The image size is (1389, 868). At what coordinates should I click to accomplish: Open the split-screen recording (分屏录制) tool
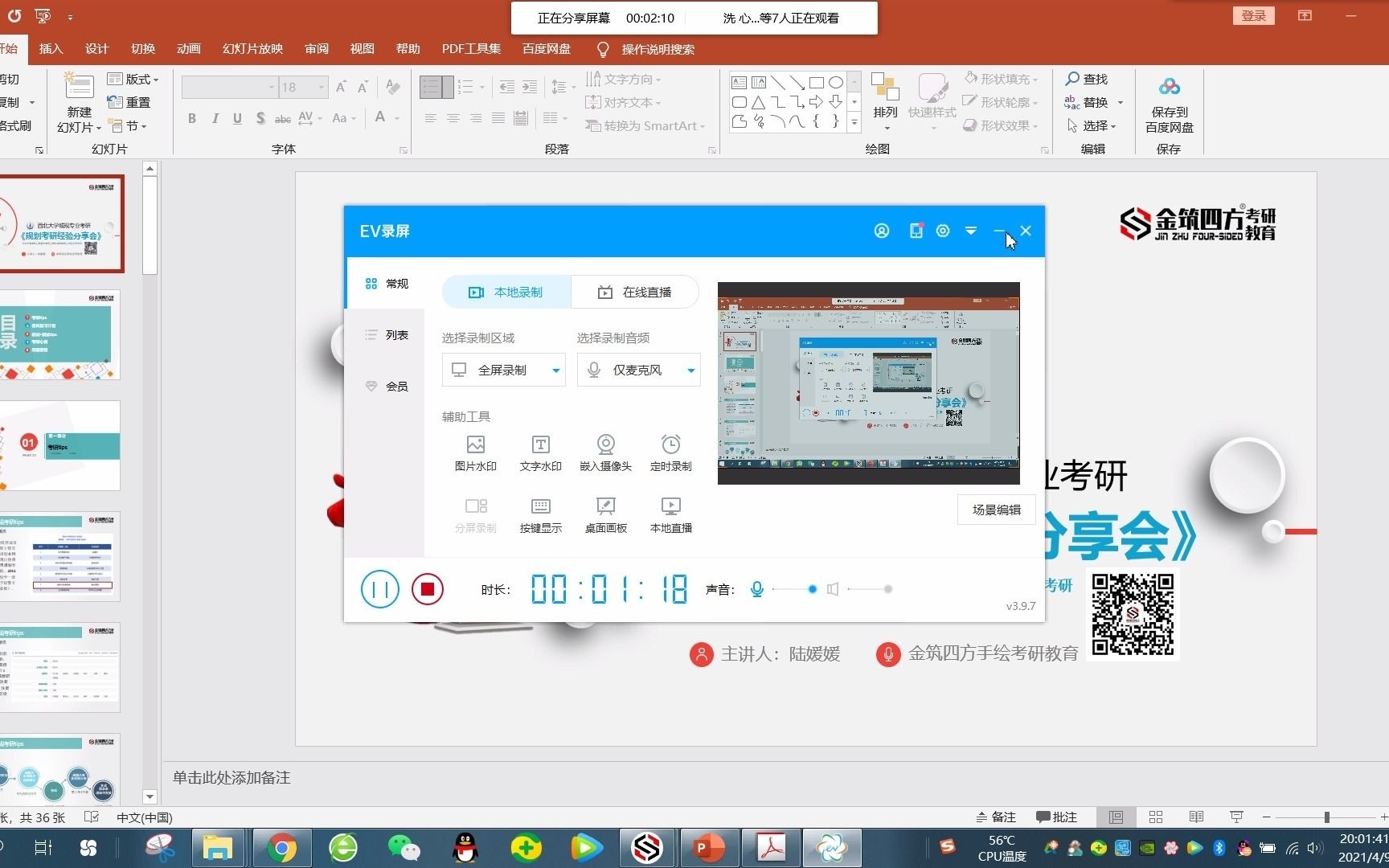(x=475, y=515)
